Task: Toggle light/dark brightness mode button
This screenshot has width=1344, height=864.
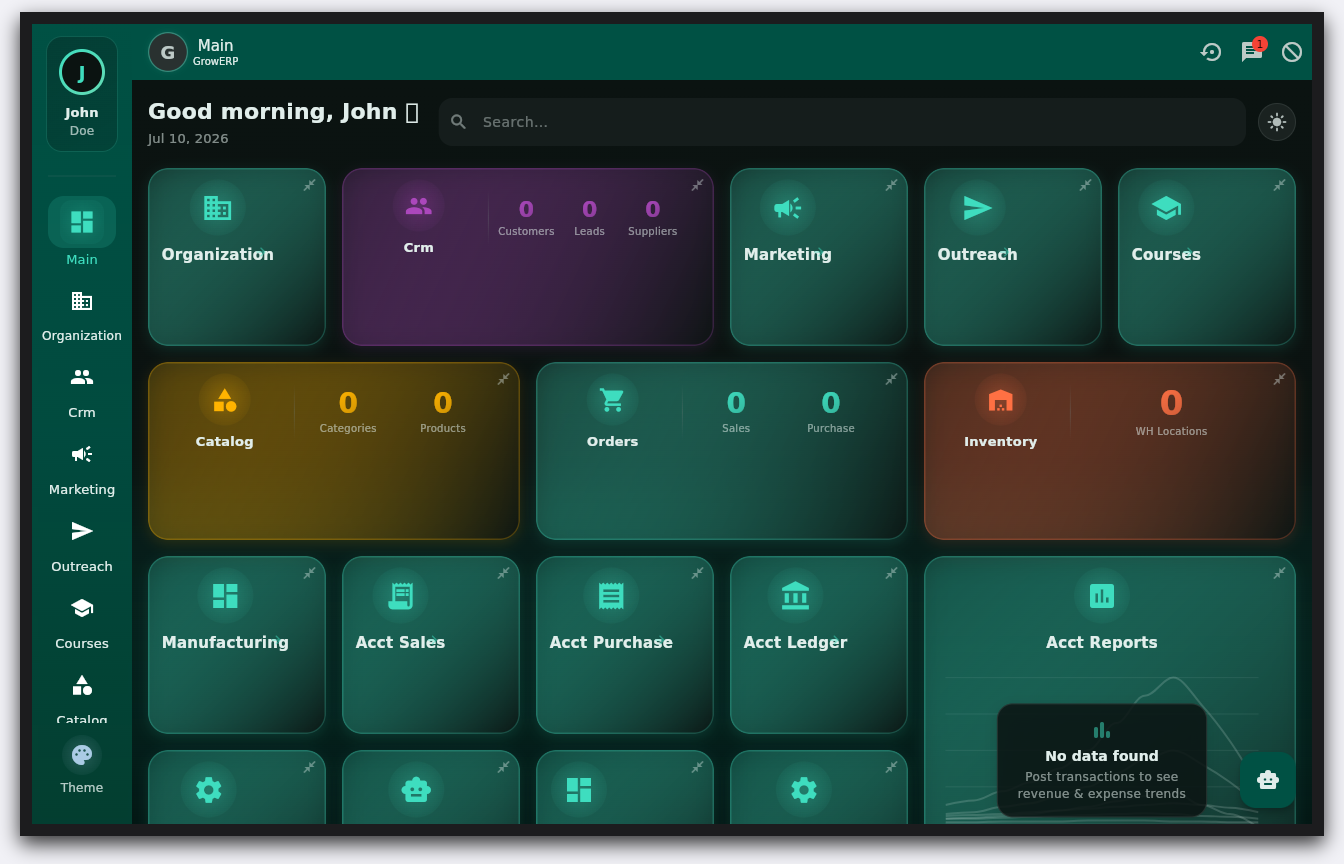Action: pyautogui.click(x=1277, y=122)
